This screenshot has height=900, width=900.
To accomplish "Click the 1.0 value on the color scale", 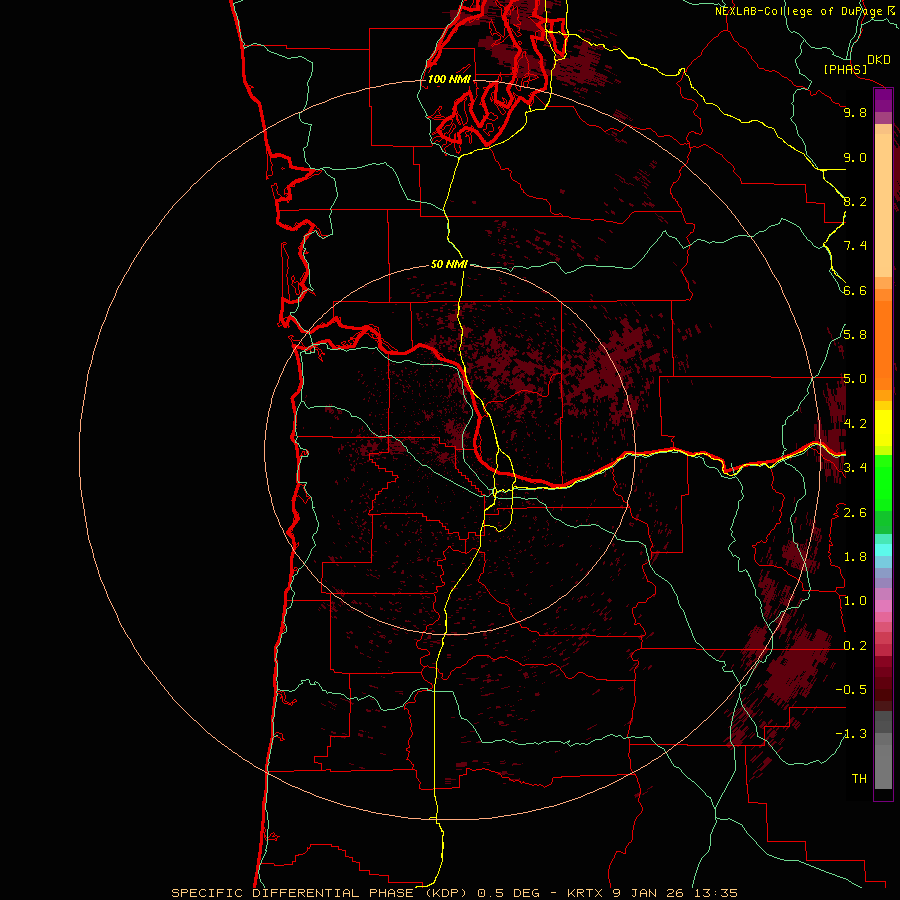I will pos(855,601).
